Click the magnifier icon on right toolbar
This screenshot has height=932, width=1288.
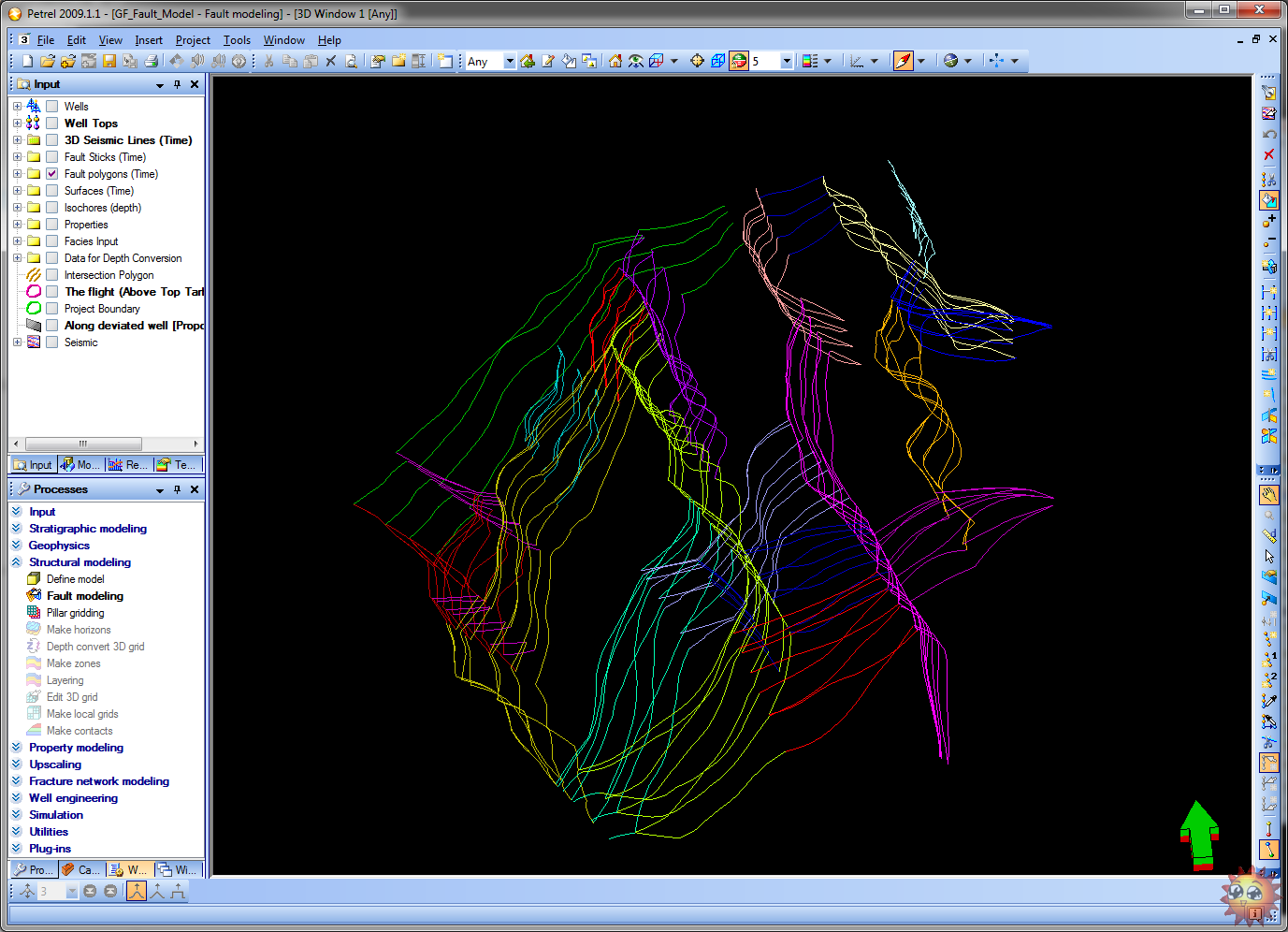pyautogui.click(x=1269, y=516)
